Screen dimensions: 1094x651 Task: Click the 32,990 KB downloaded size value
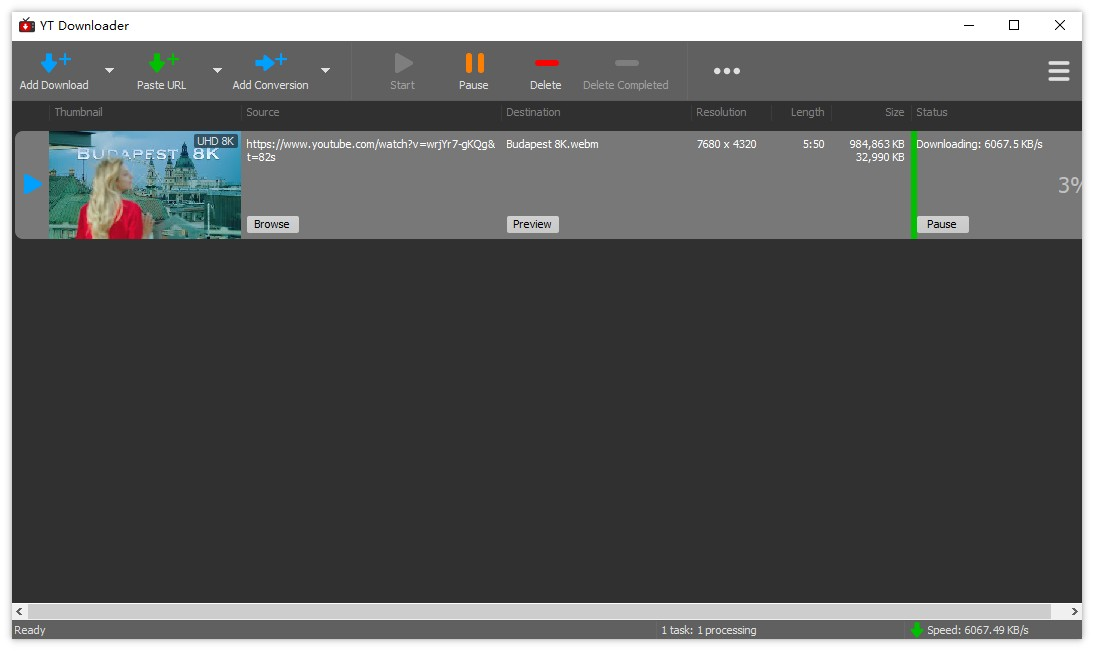point(880,158)
